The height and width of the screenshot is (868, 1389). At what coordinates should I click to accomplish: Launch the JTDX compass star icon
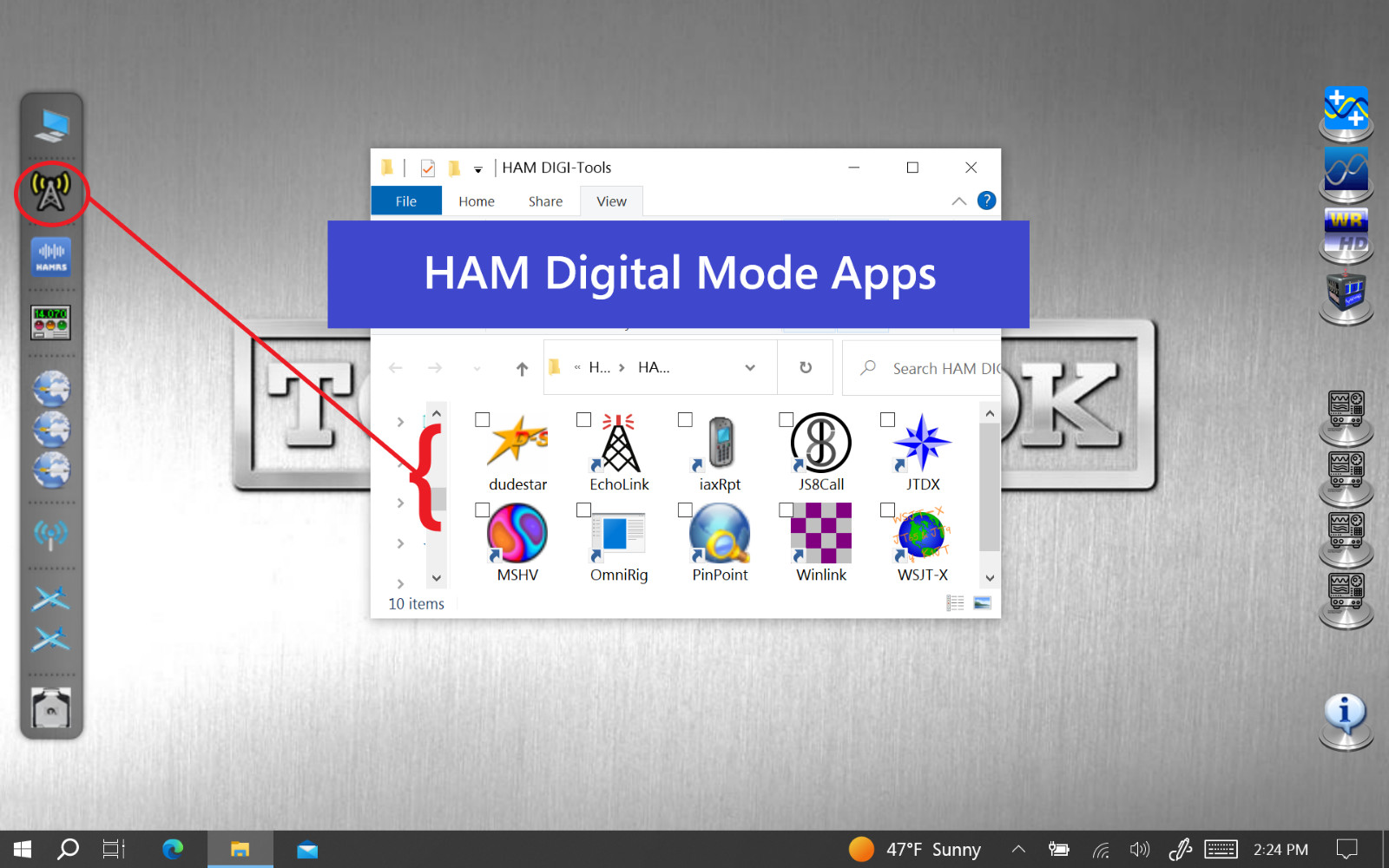pyautogui.click(x=922, y=443)
